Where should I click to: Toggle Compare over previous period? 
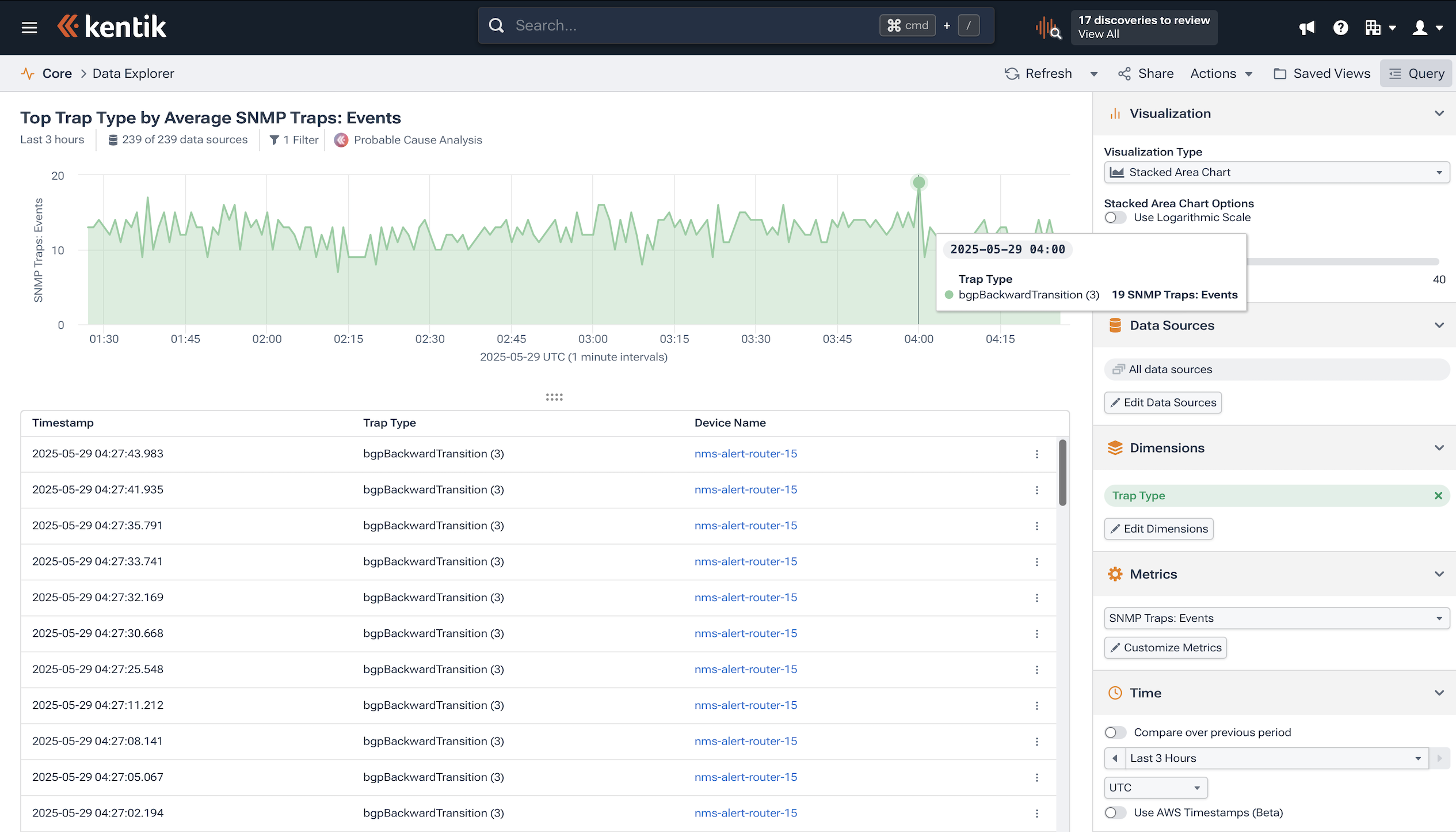(1115, 732)
